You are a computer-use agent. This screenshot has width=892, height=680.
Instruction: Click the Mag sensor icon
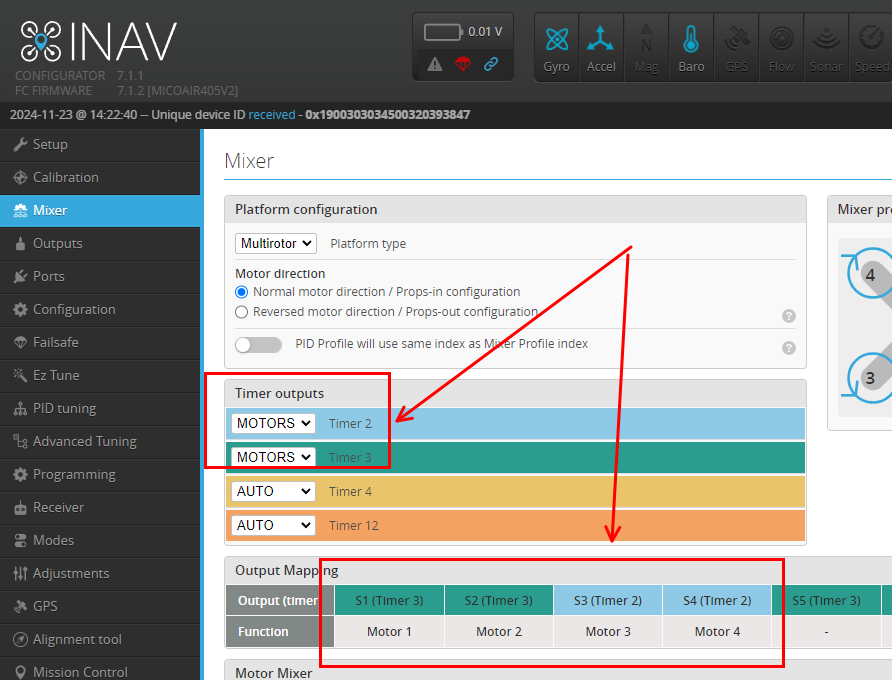tap(646, 49)
